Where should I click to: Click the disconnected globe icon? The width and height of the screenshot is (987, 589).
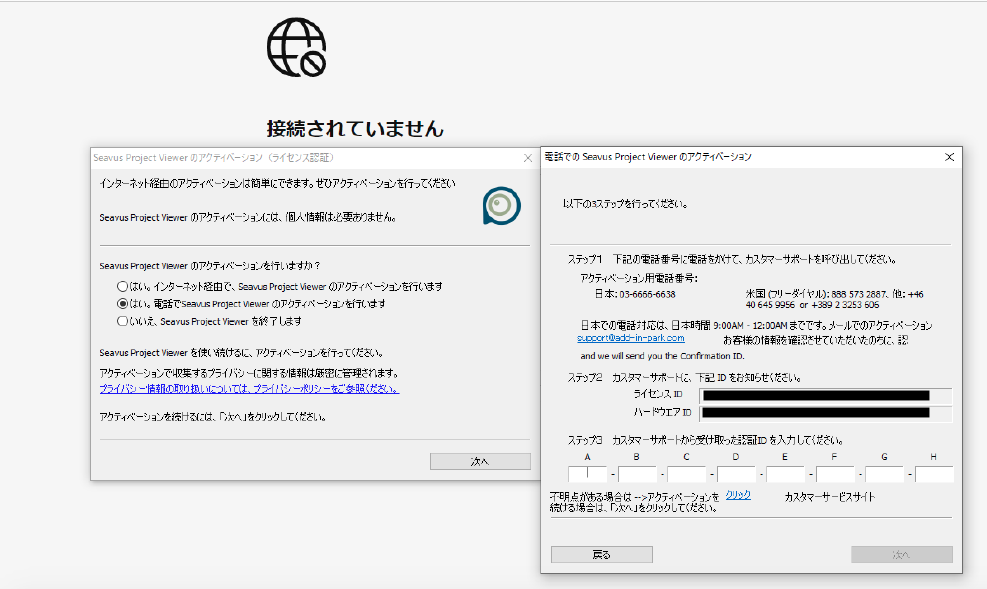coord(296,47)
